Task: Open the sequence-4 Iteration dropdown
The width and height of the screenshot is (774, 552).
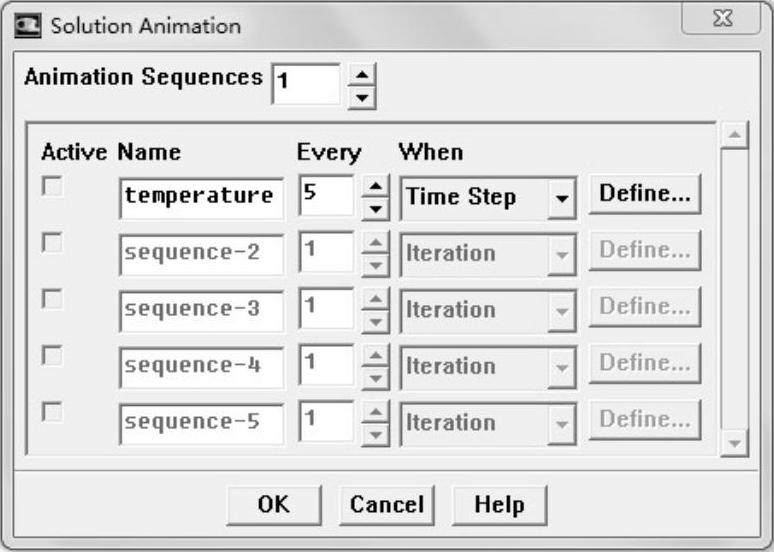Action: [x=561, y=367]
